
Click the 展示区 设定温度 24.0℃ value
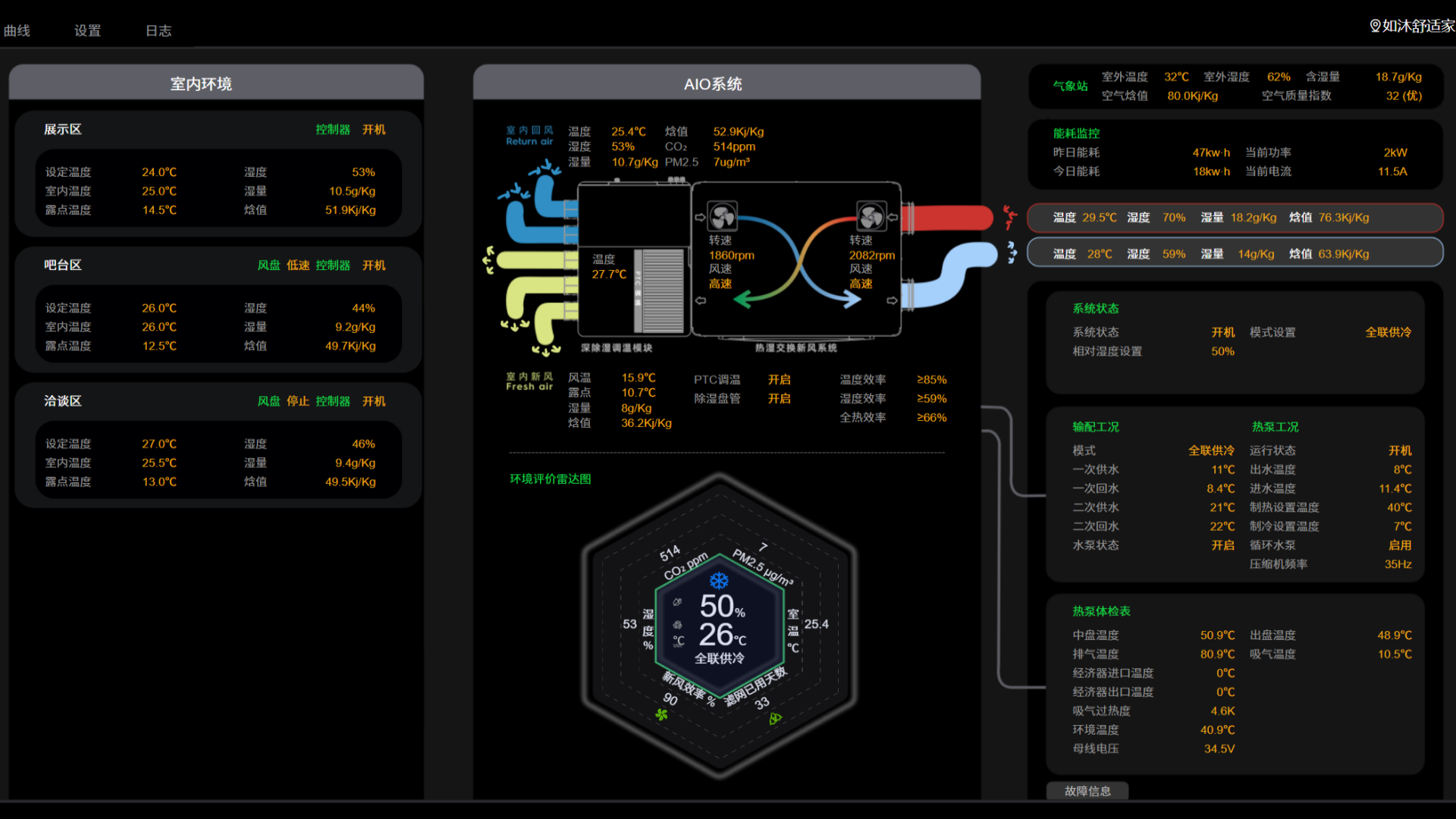pyautogui.click(x=159, y=172)
